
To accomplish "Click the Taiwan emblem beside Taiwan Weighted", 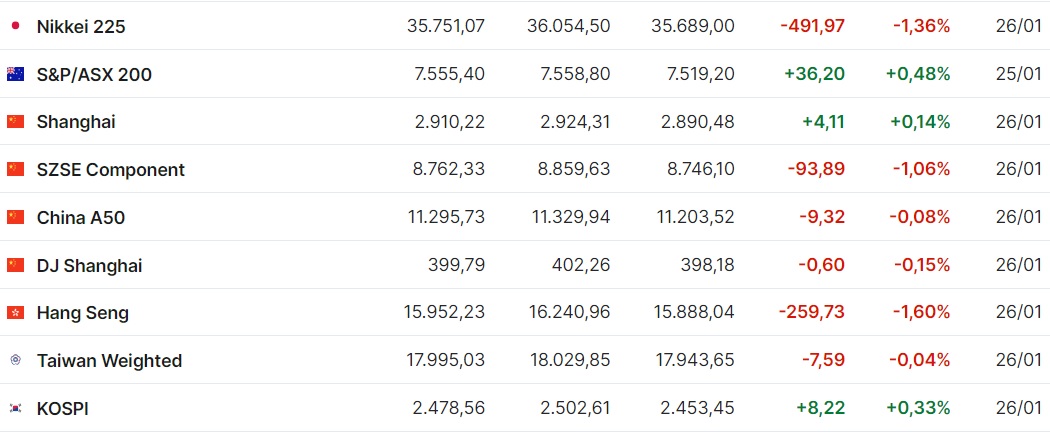I will point(15,360).
